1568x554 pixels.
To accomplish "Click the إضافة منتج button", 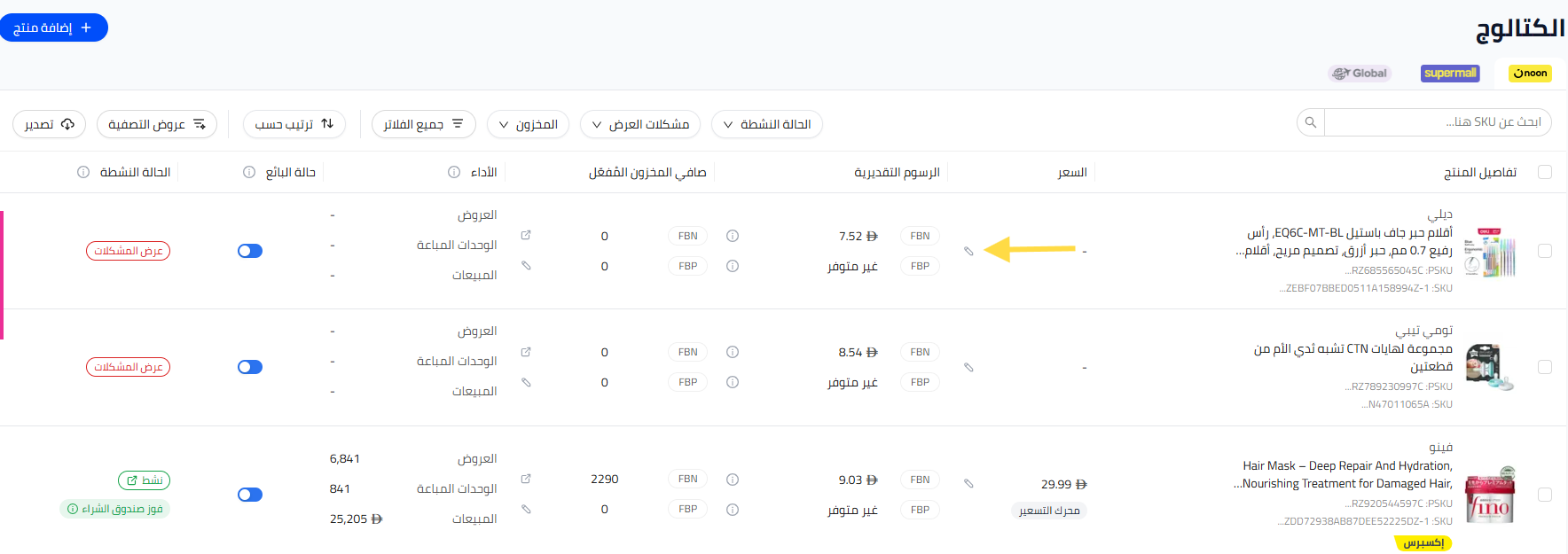I will click(53, 27).
